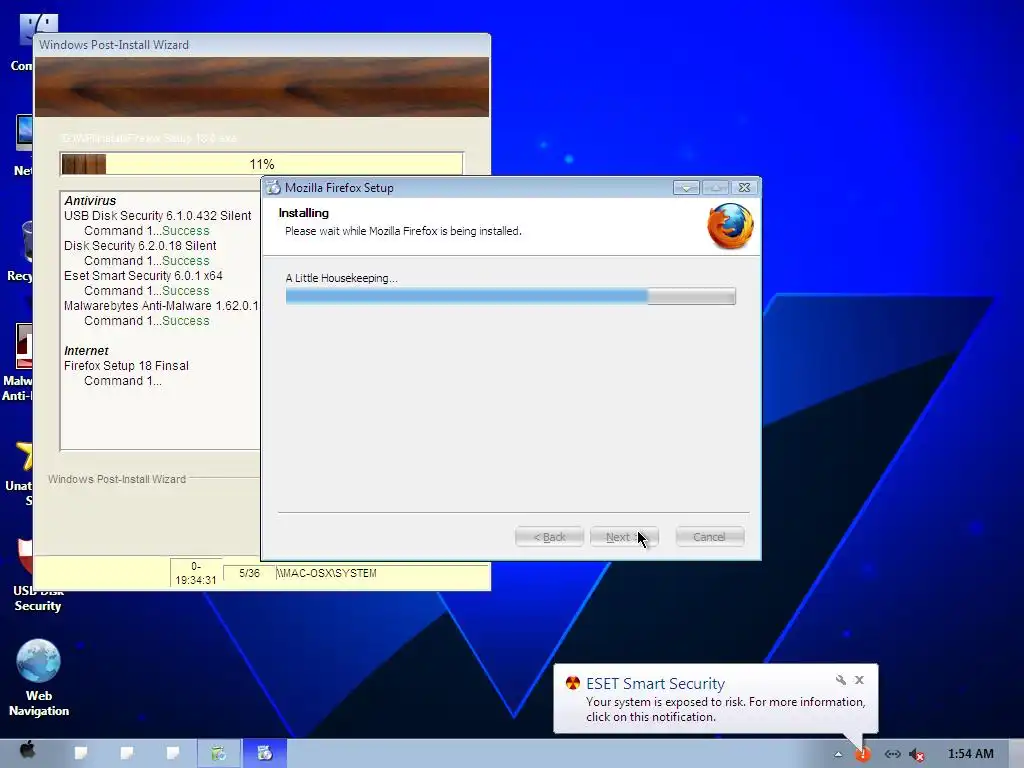1024x768 pixels.
Task: Click 'A Little Housekeeping...' status text
Action: point(342,278)
